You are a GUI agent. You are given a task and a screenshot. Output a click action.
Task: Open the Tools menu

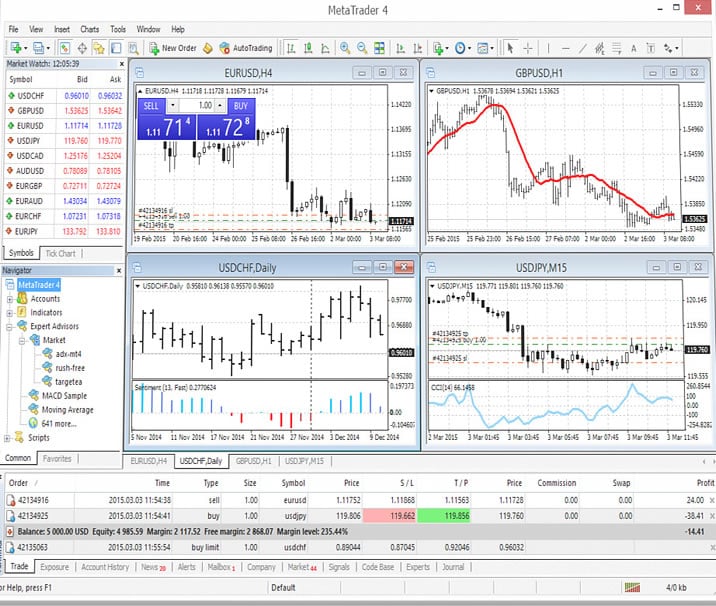[x=118, y=29]
